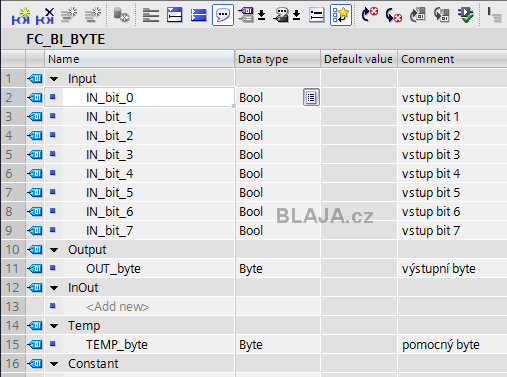Click the FC_BI_BYTE block title
The height and width of the screenshot is (377, 507).
[66, 39]
